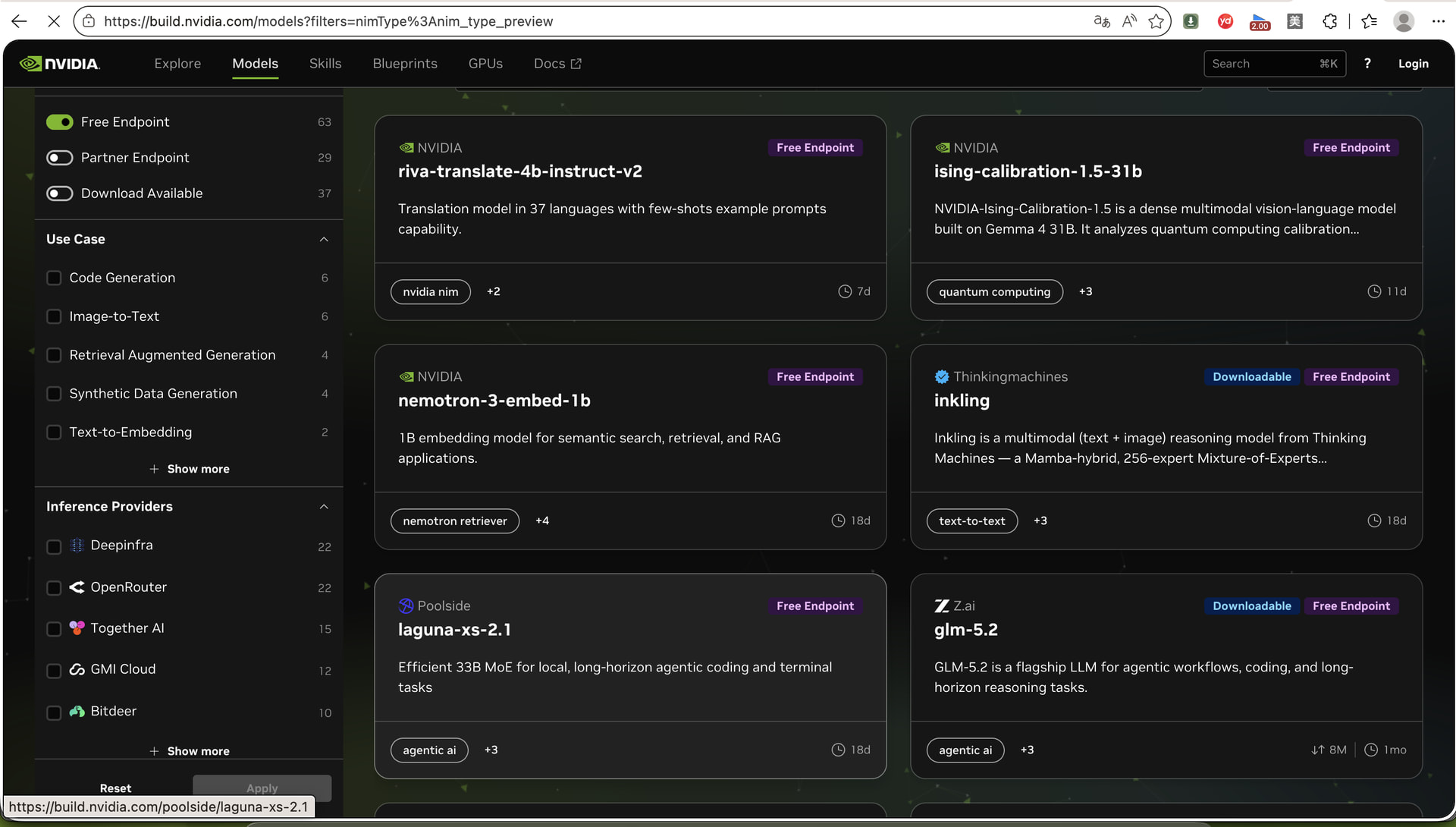The height and width of the screenshot is (827, 1456).
Task: Click the OpenRouter provider logo
Action: [x=77, y=587]
